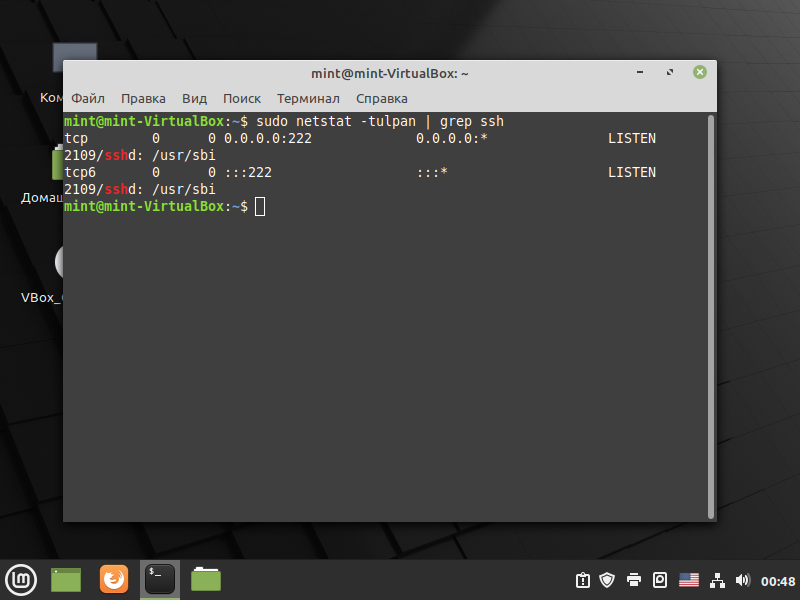This screenshot has width=800, height=600.
Task: Click the ':::*' foreign address text
Action: coord(432,172)
